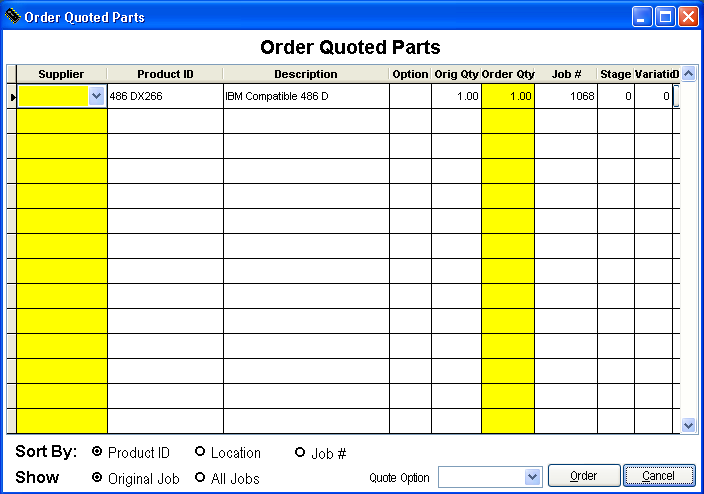Screen dimensions: 704x494
Task: Choose All Jobs show option
Action: (200, 478)
